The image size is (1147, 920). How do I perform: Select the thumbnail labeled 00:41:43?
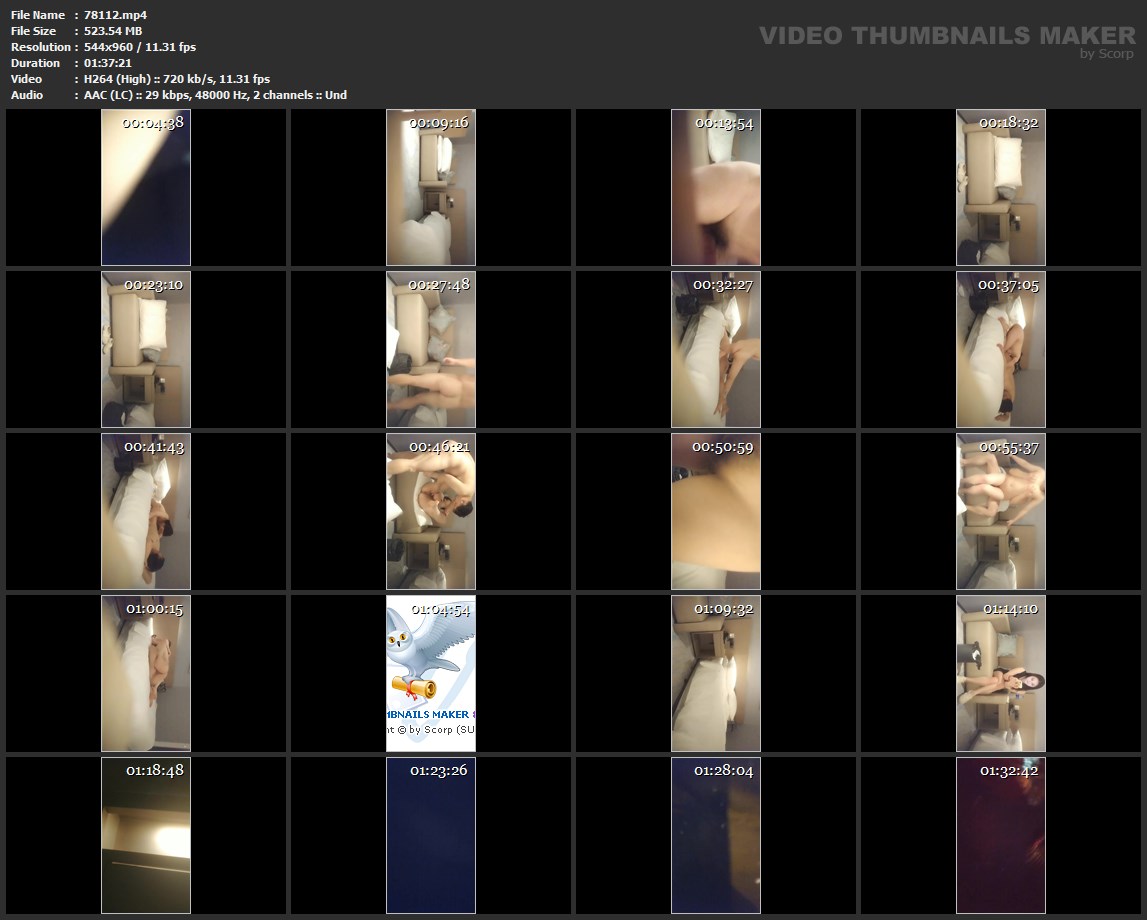pos(146,512)
